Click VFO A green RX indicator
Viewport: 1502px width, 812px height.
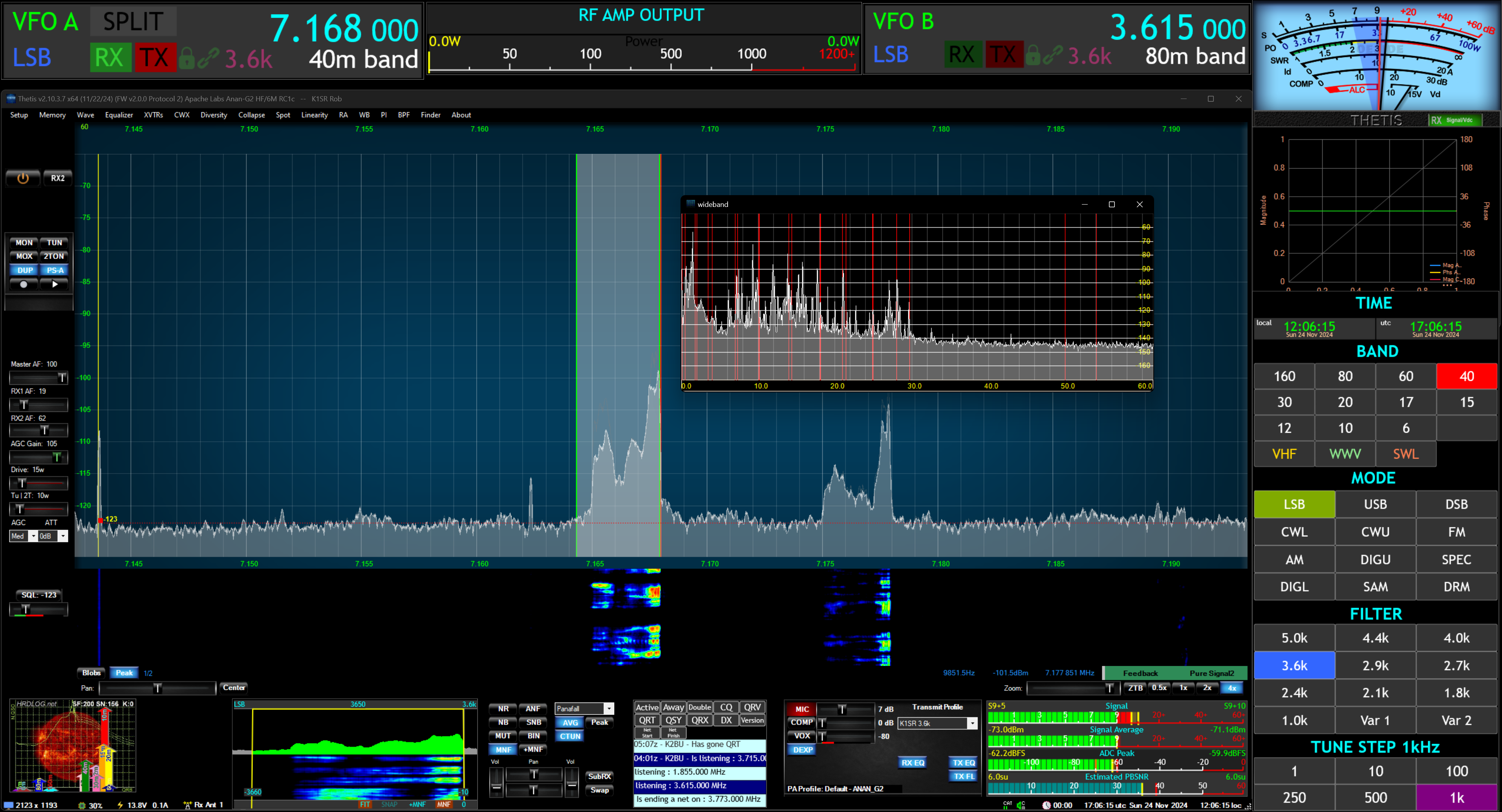(110, 58)
